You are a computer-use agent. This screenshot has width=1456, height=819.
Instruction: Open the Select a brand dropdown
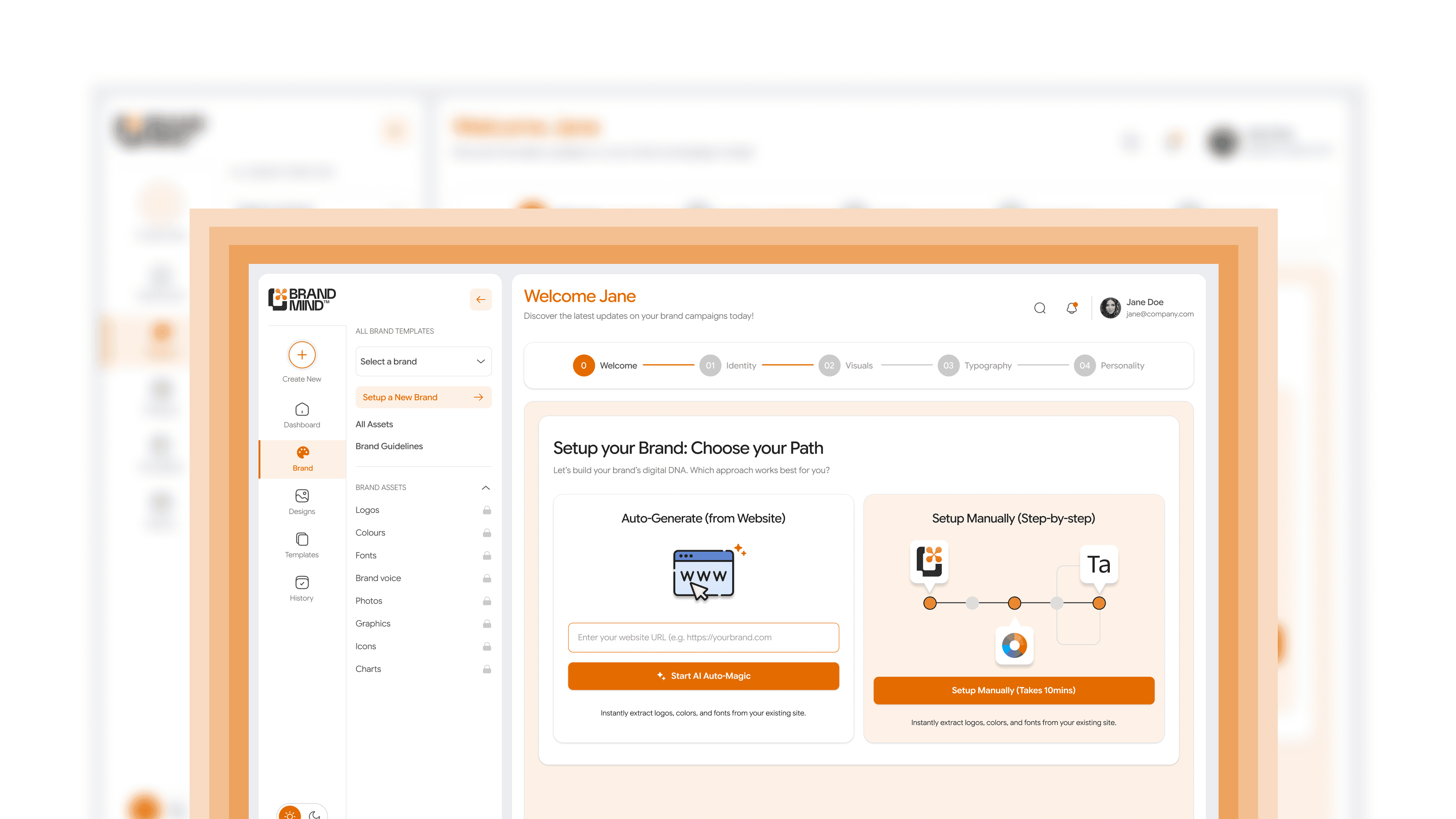tap(424, 361)
